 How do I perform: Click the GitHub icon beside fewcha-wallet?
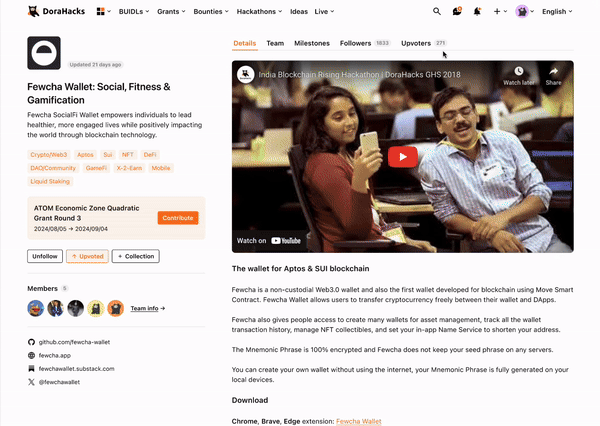(31, 342)
